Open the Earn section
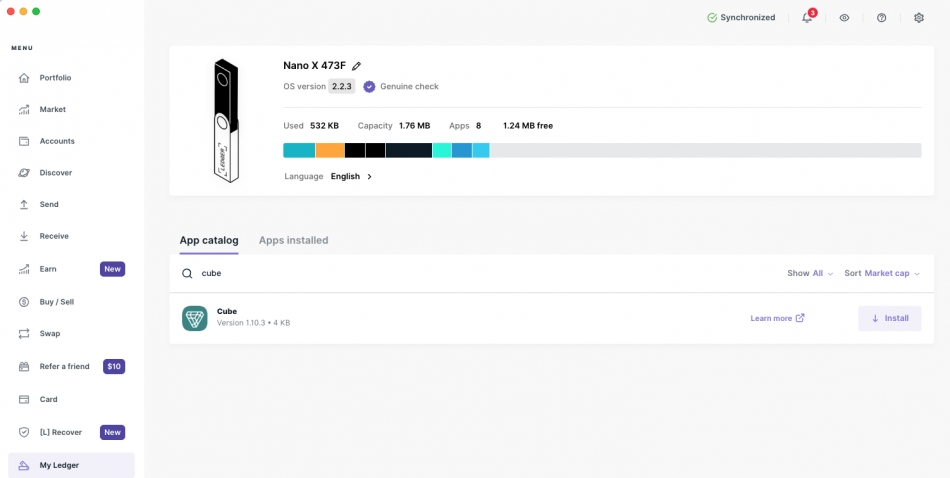This screenshot has width=950, height=478. [x=71, y=269]
